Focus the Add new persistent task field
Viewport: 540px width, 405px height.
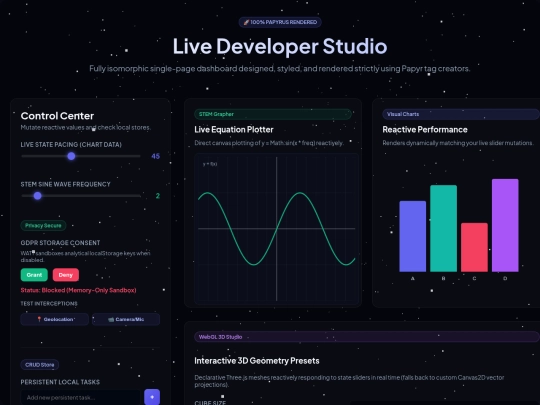tap(81, 397)
